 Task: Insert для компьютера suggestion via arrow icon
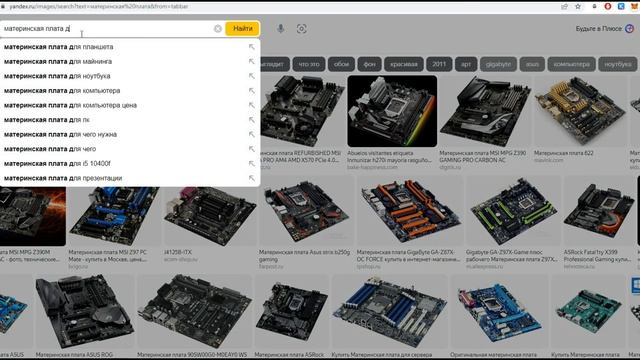click(x=251, y=91)
